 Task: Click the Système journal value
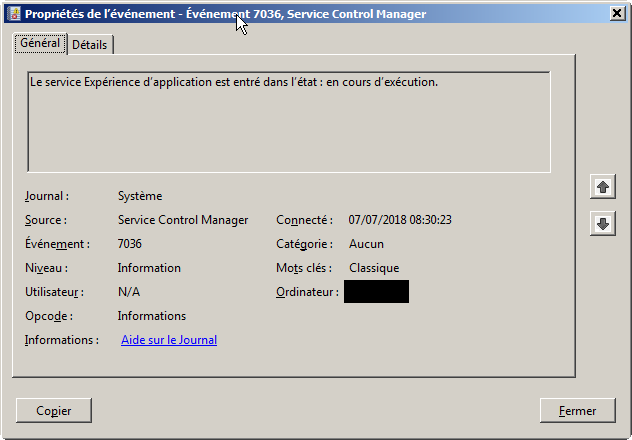140,196
